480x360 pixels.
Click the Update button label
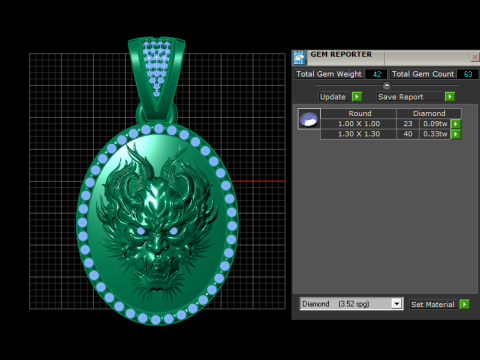334,97
